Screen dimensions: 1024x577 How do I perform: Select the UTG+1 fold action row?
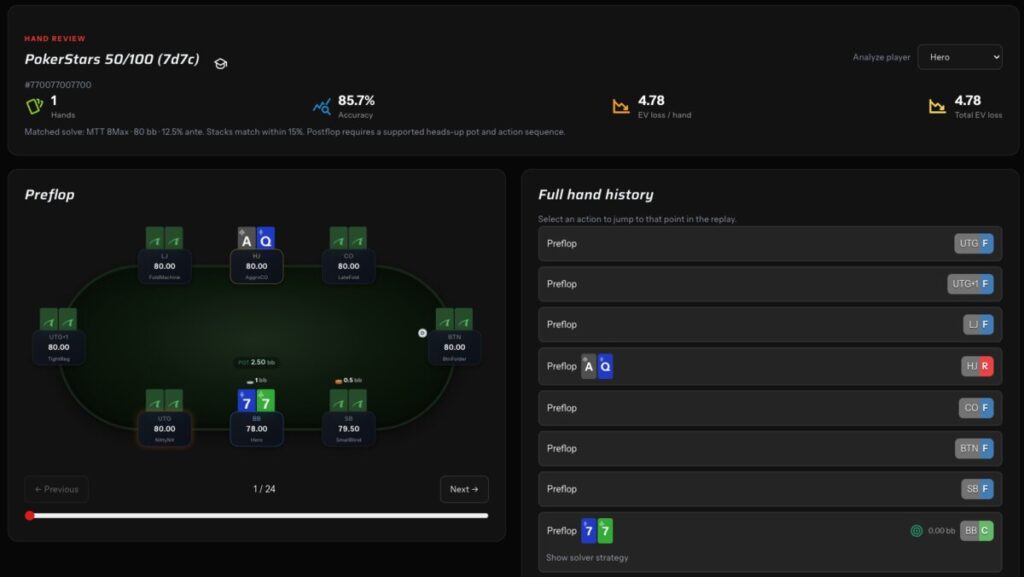(770, 284)
